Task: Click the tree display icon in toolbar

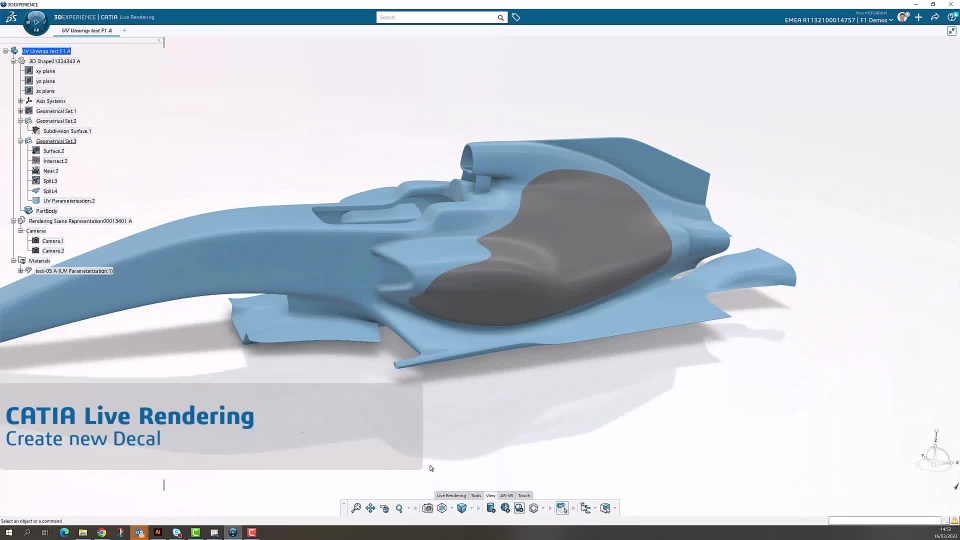Action: pos(585,508)
